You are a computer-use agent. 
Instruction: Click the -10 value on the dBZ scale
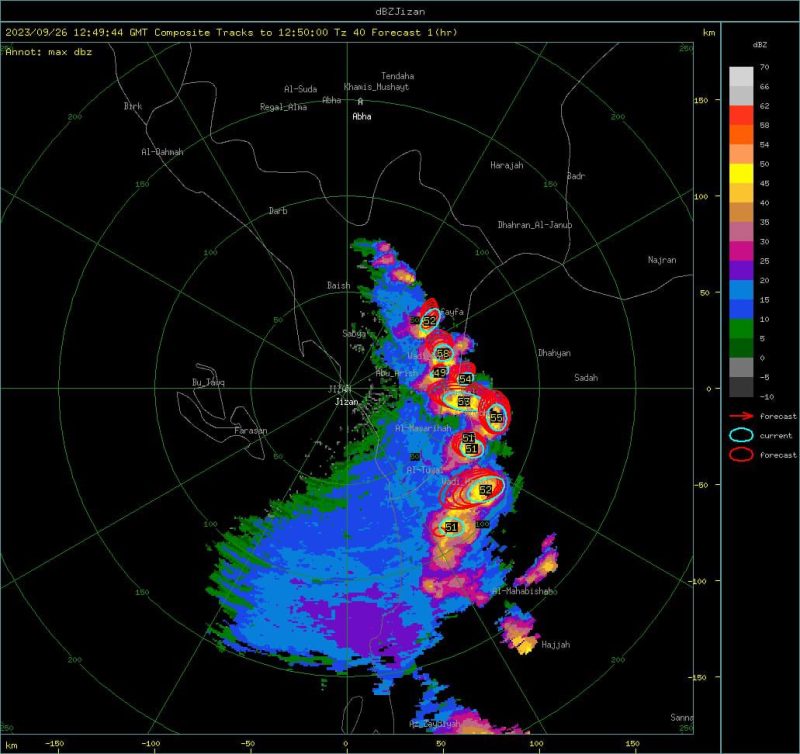pos(766,396)
